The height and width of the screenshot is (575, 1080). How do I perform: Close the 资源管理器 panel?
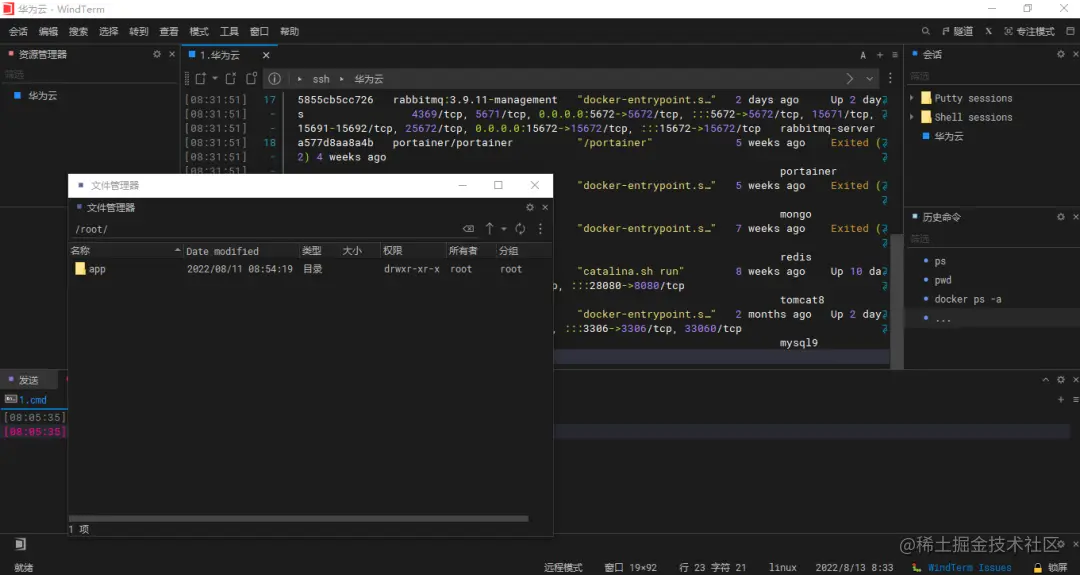(x=172, y=54)
